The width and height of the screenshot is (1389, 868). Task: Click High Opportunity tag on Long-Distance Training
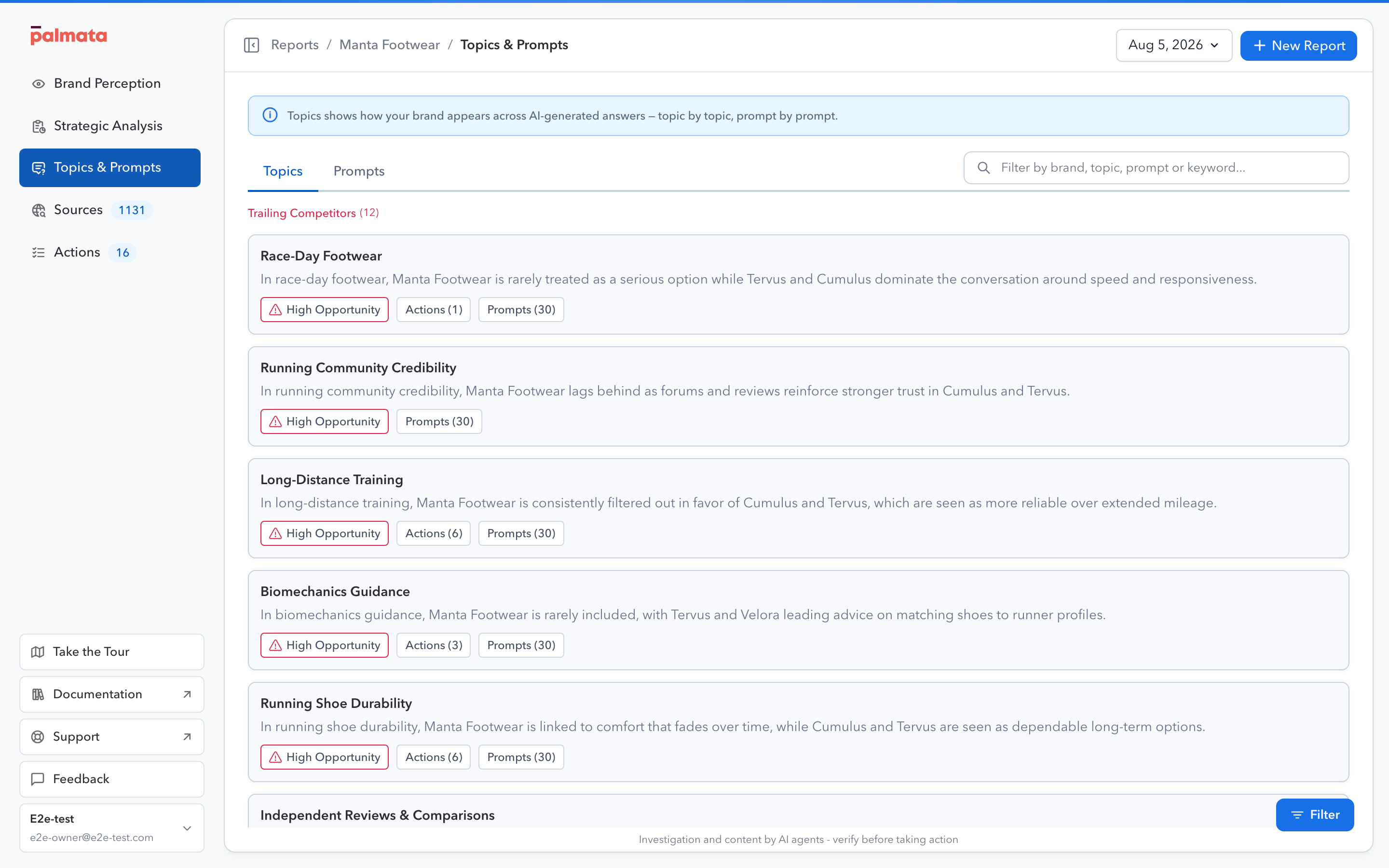point(324,533)
